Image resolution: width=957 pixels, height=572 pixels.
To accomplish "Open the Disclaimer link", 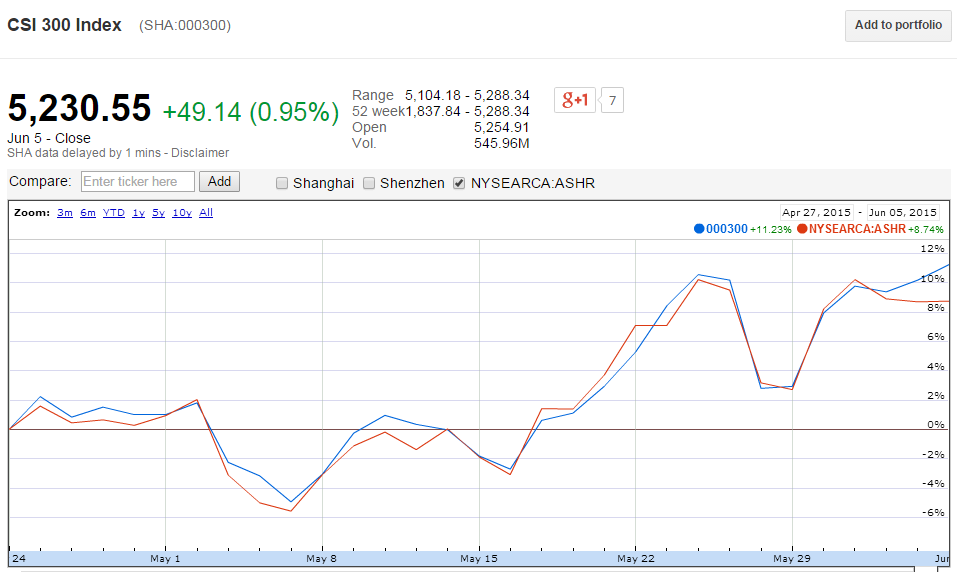I will pyautogui.click(x=200, y=153).
